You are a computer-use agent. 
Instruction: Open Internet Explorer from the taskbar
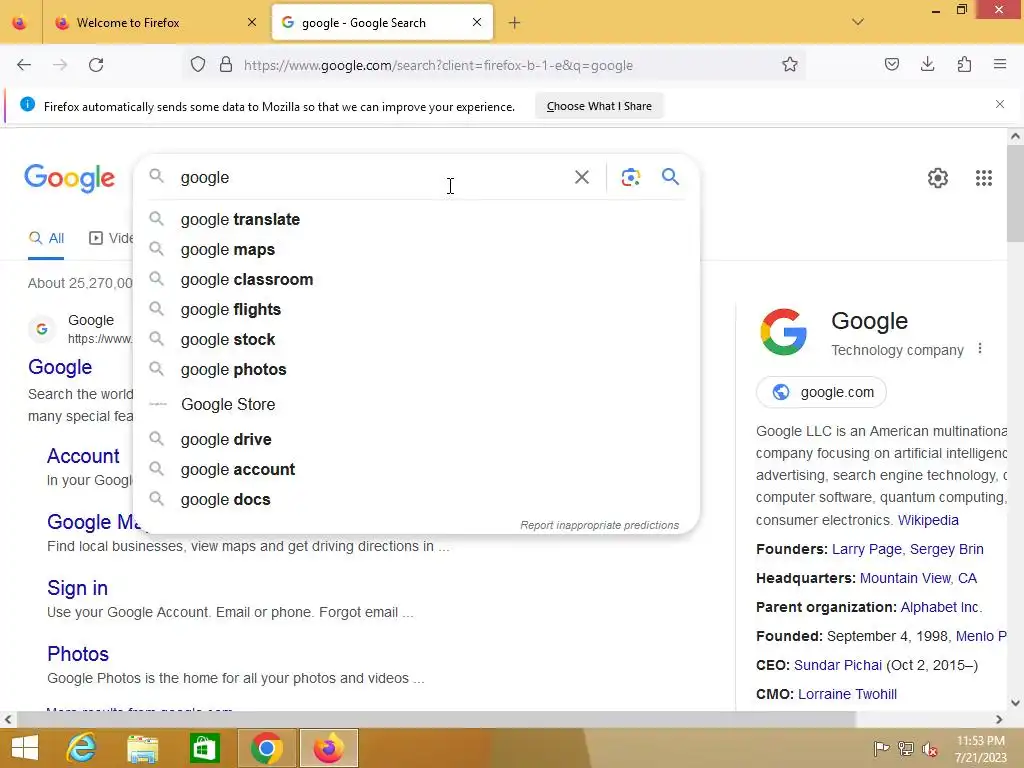pyautogui.click(x=82, y=748)
